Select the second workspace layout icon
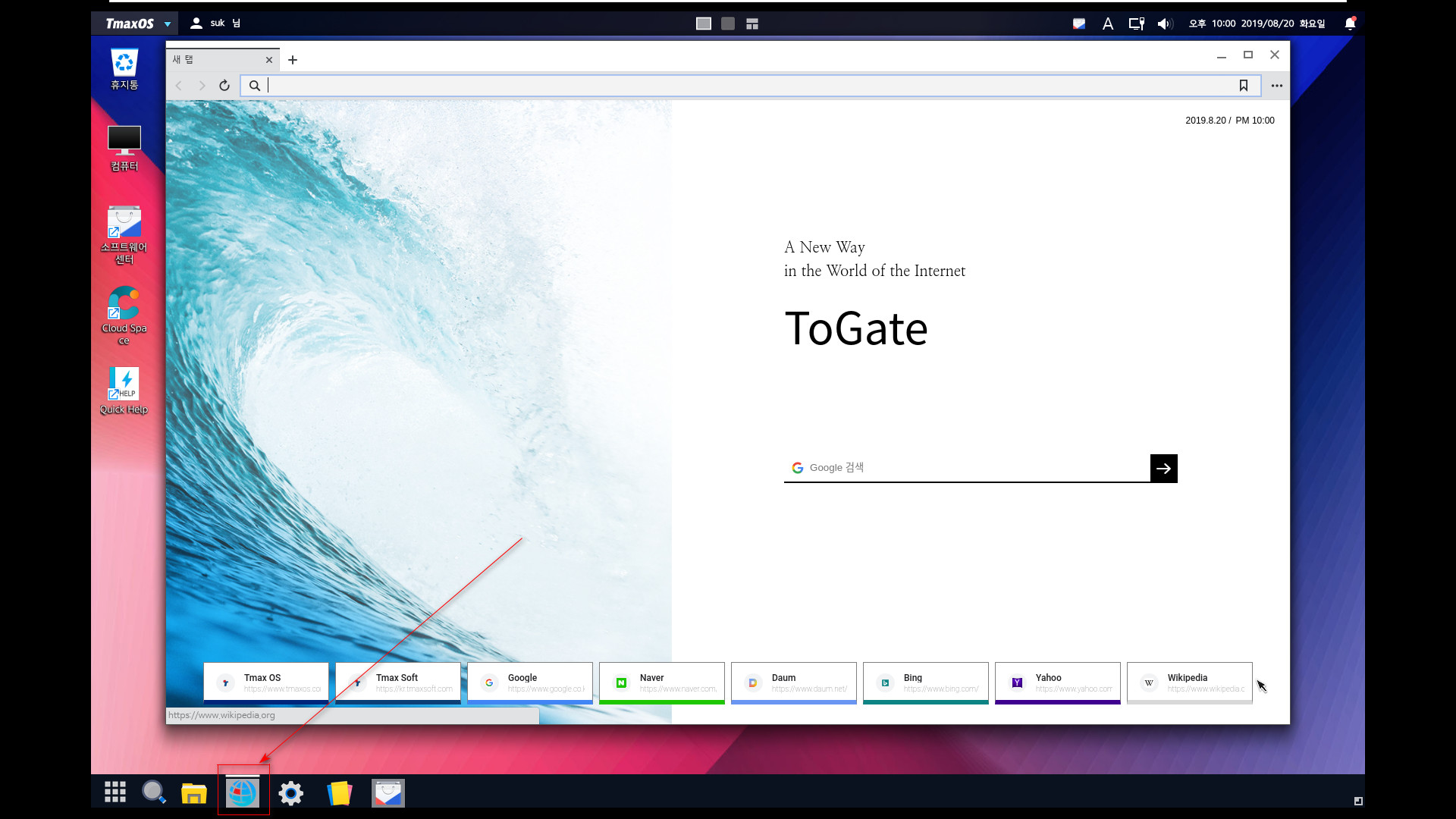The height and width of the screenshot is (819, 1456). pos(728,24)
